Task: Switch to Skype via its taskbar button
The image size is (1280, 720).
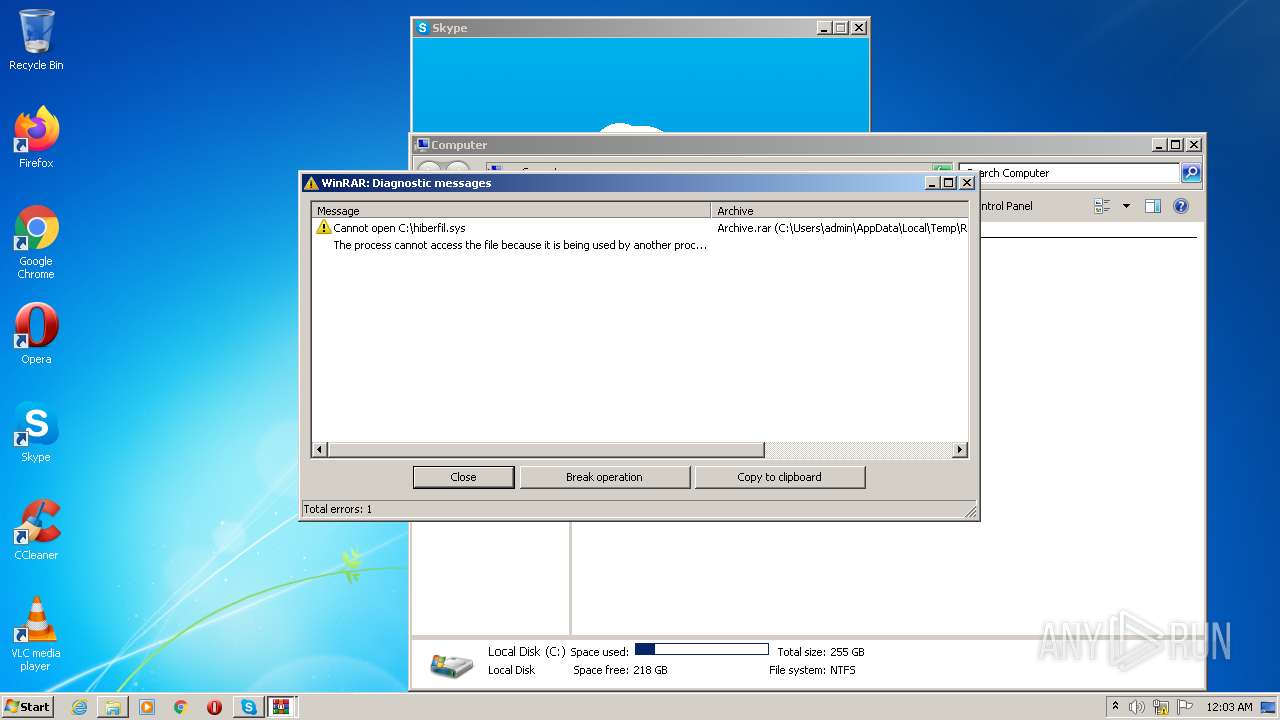Action: [x=248, y=707]
